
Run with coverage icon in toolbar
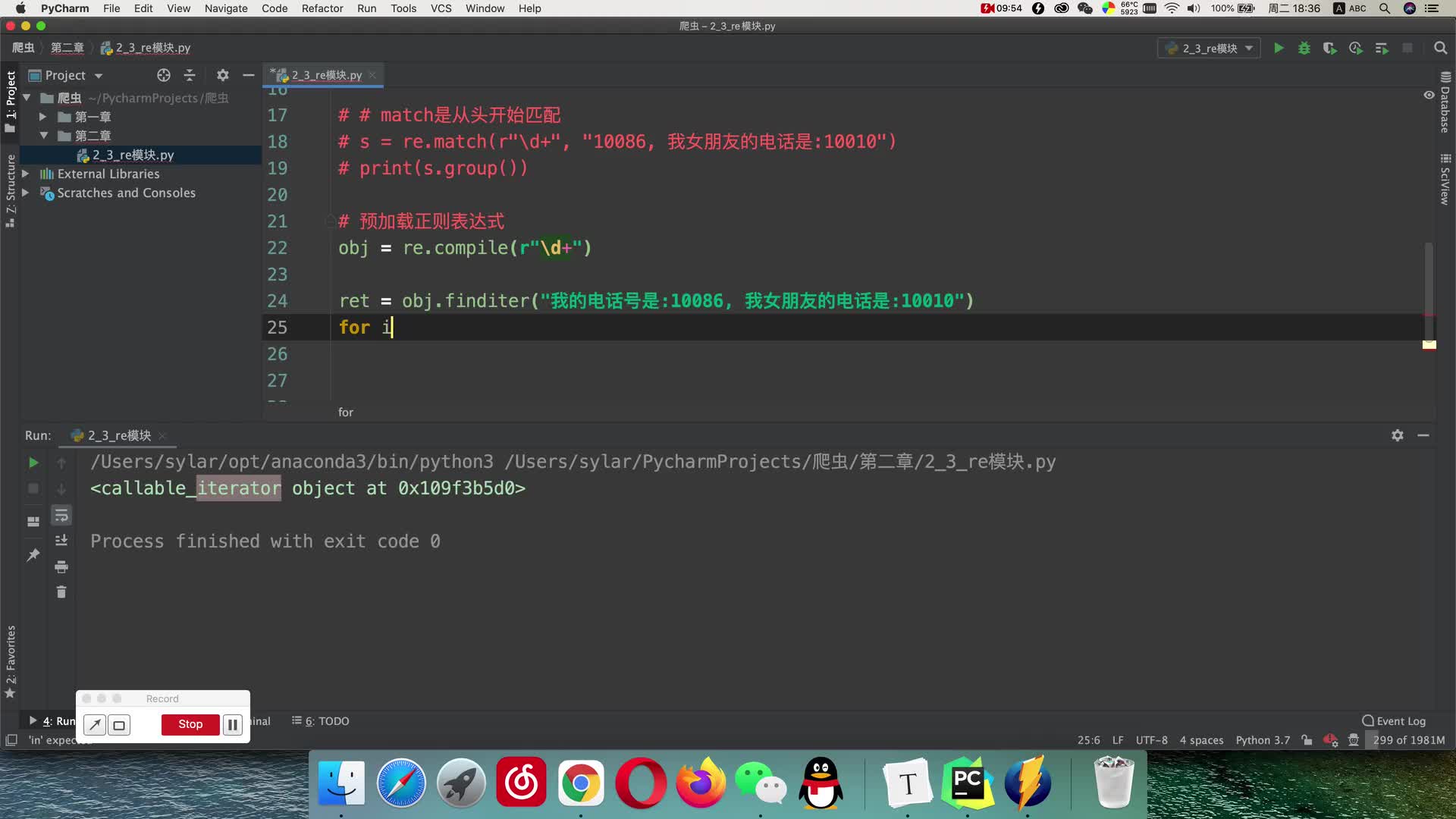(1330, 49)
